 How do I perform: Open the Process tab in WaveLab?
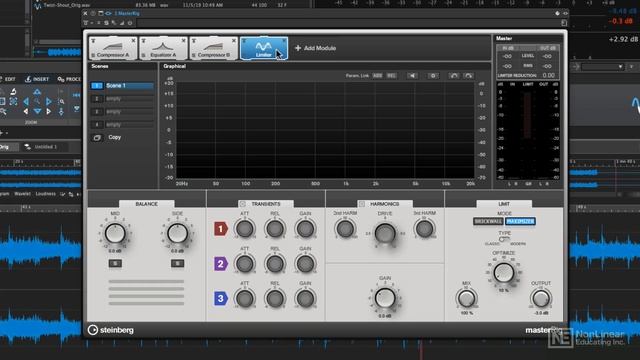69,79
